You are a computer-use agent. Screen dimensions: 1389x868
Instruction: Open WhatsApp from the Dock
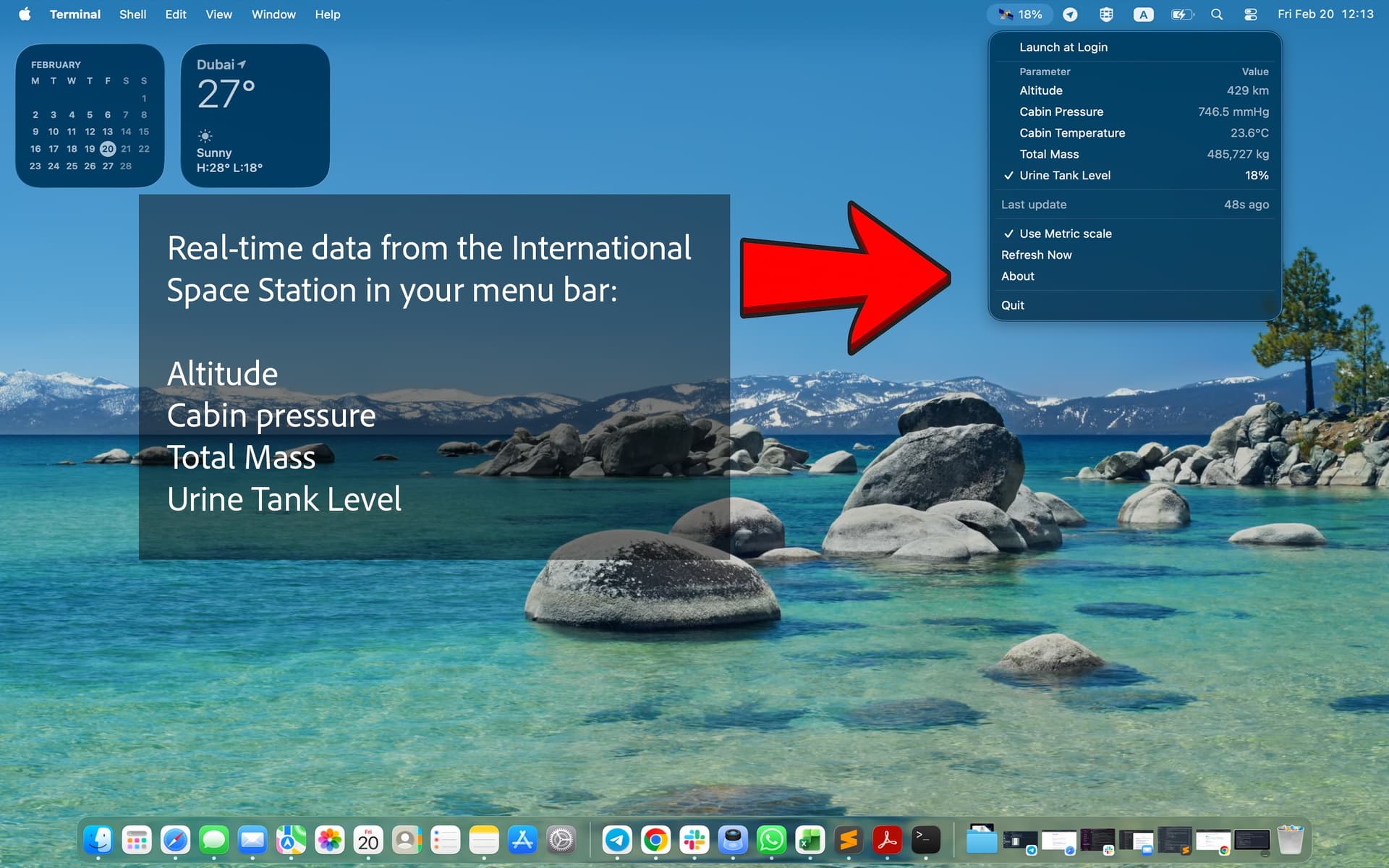(x=771, y=840)
